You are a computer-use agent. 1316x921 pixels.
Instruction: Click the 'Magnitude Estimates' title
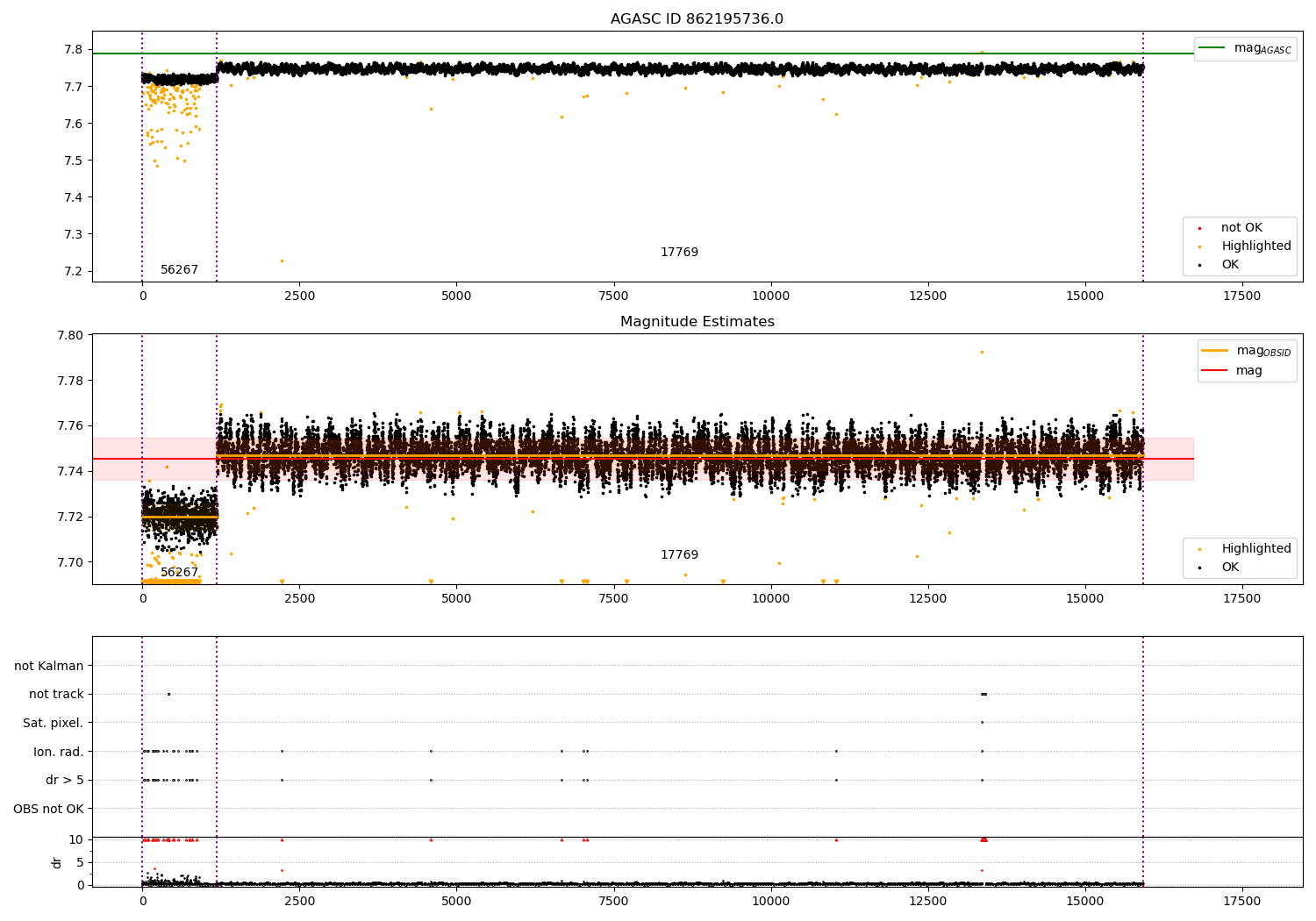point(697,322)
